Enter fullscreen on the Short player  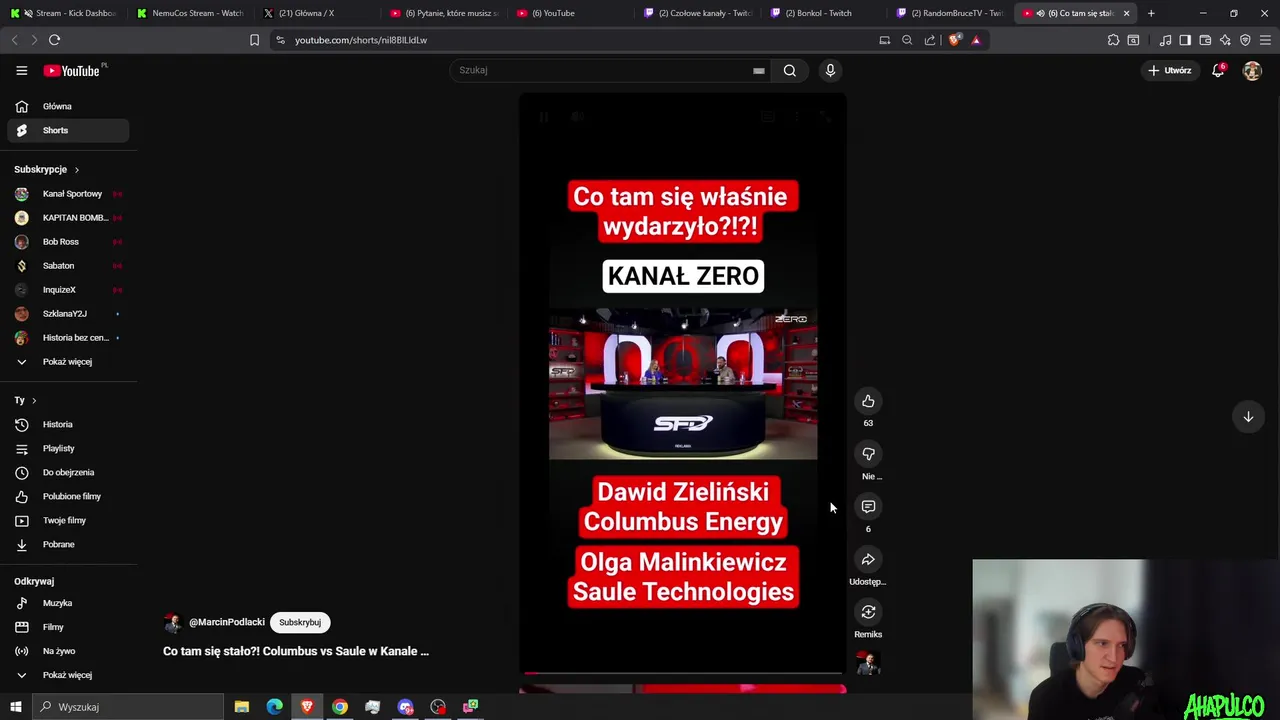[x=825, y=117]
